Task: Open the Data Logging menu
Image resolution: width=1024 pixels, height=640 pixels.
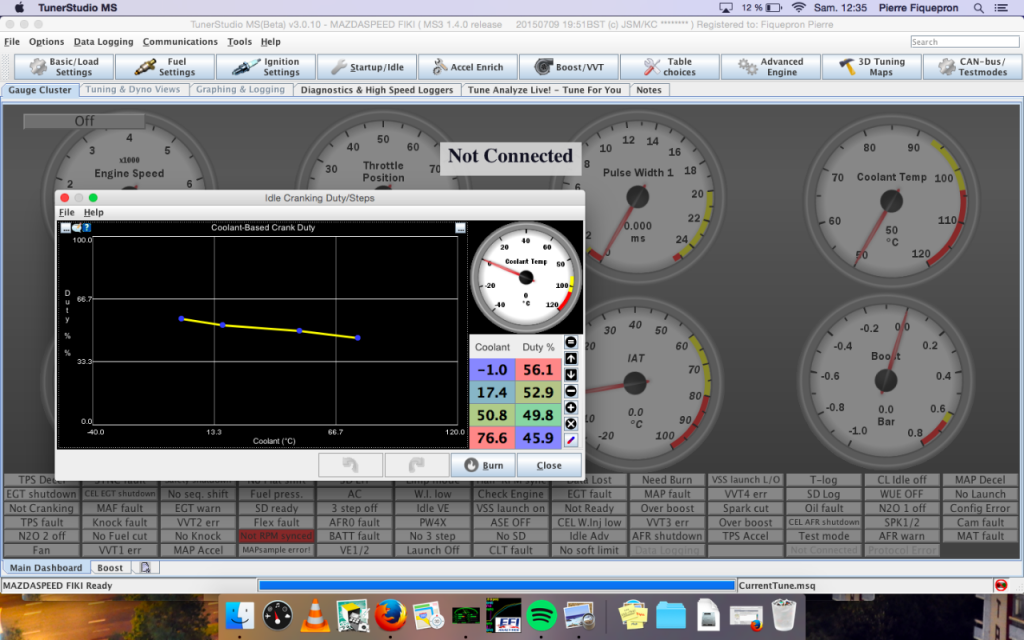Action: 103,42
